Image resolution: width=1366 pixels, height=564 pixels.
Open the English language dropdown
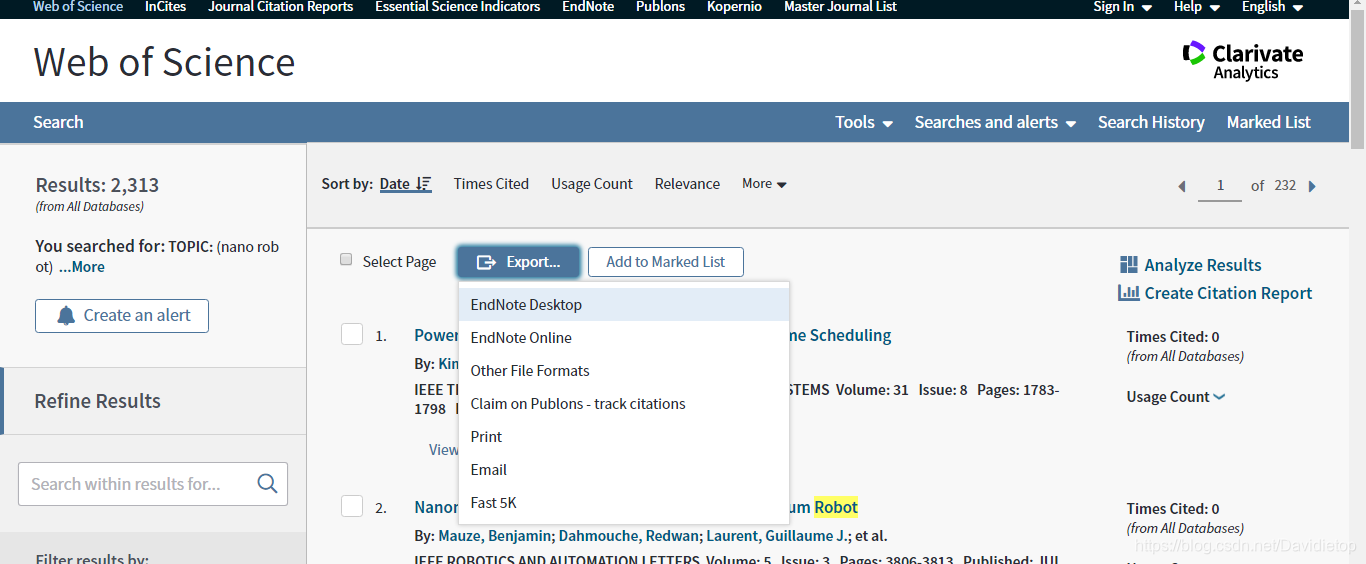(1273, 7)
